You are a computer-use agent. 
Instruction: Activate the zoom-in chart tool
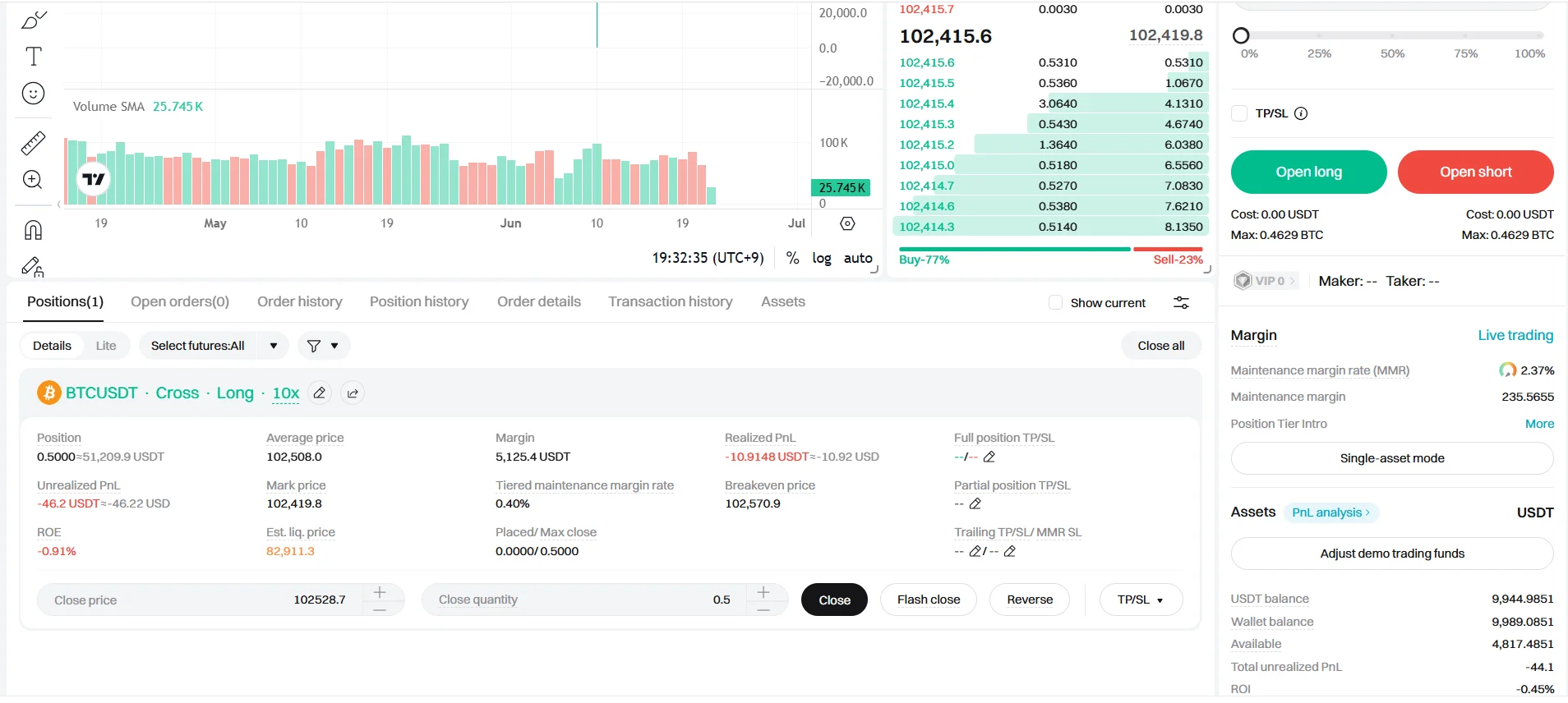[x=33, y=180]
